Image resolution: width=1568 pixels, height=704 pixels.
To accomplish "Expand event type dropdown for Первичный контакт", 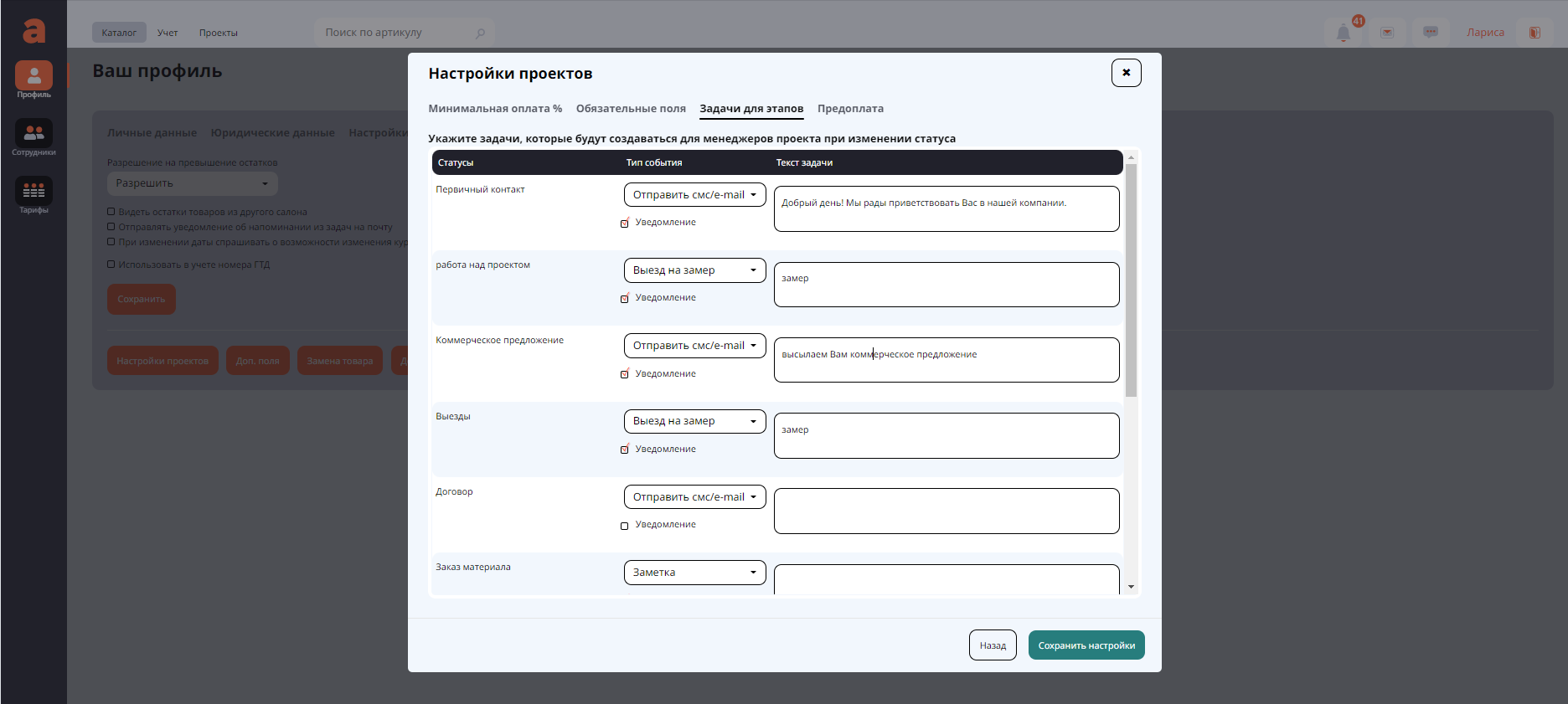I will pos(694,195).
